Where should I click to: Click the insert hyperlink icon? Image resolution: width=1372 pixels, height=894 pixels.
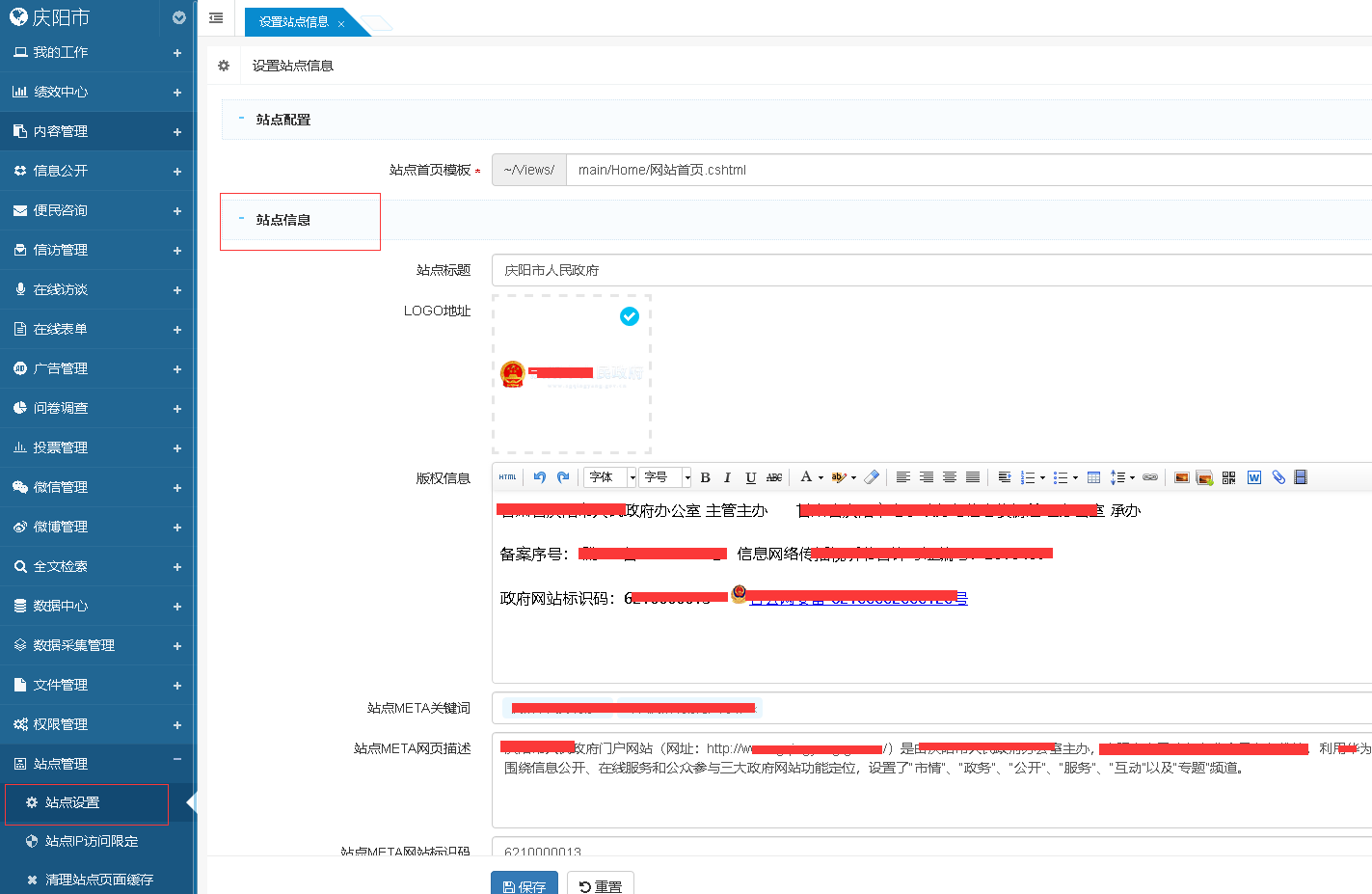click(1150, 477)
